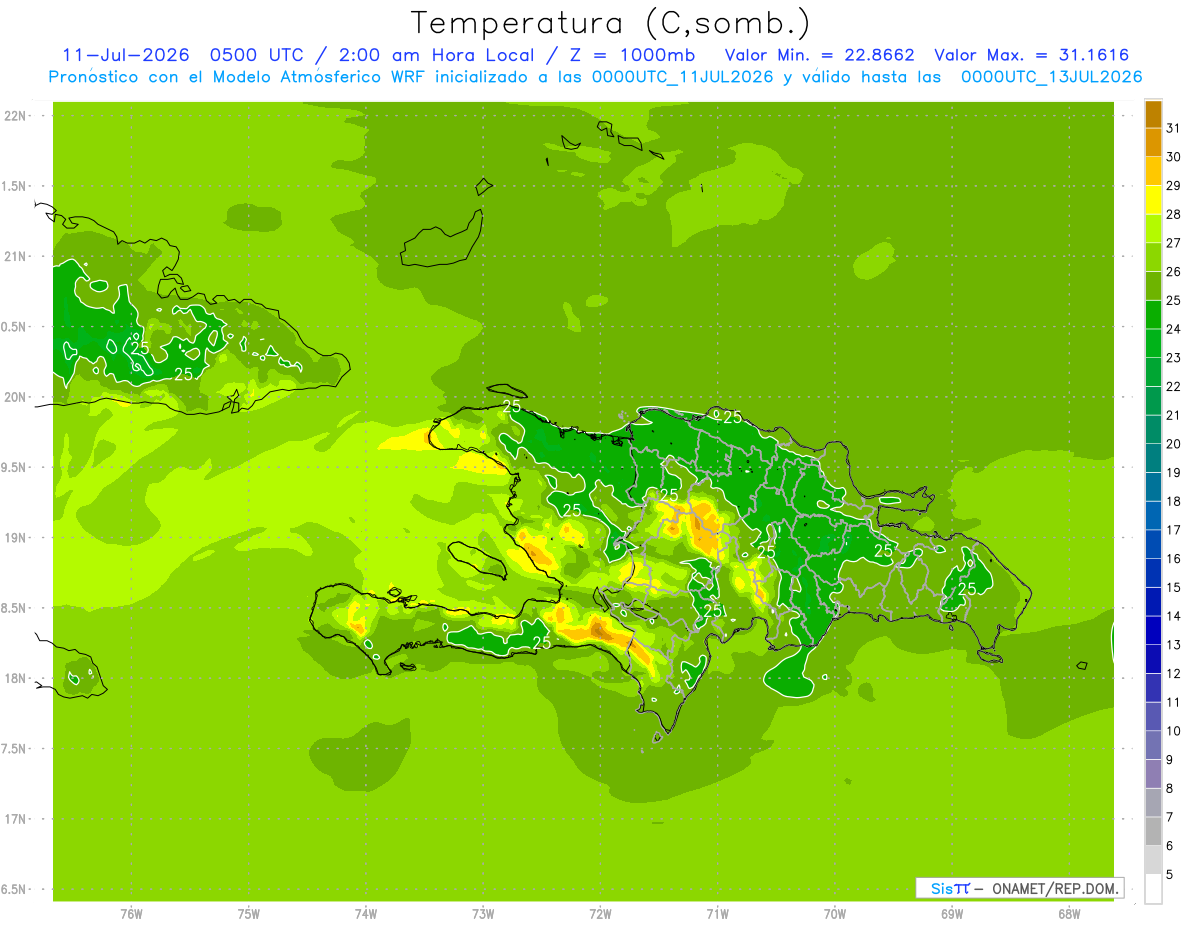The height and width of the screenshot is (927, 1200).
Task: Click the "22N" latitude axis label
Action: coord(15,116)
